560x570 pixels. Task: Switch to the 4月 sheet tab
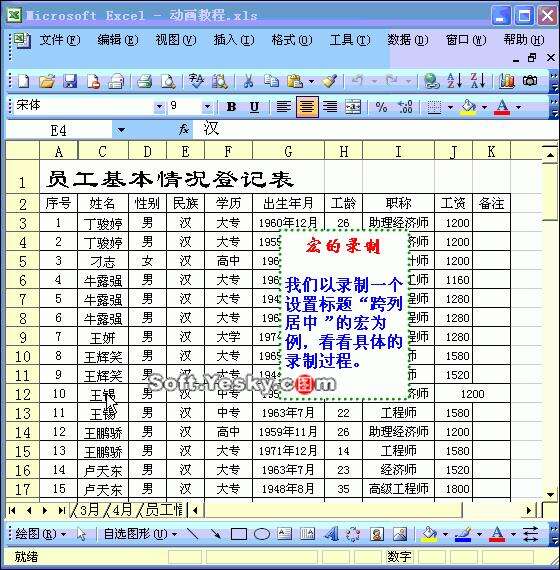[121, 510]
